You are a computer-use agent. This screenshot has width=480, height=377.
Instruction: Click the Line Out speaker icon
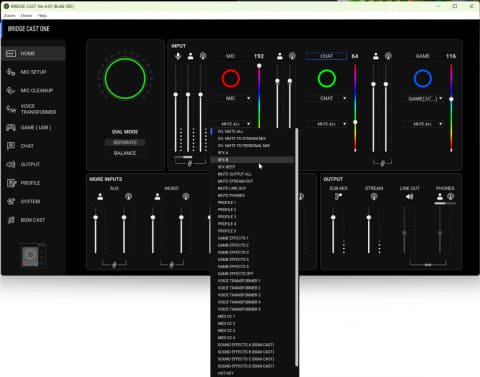point(409,197)
